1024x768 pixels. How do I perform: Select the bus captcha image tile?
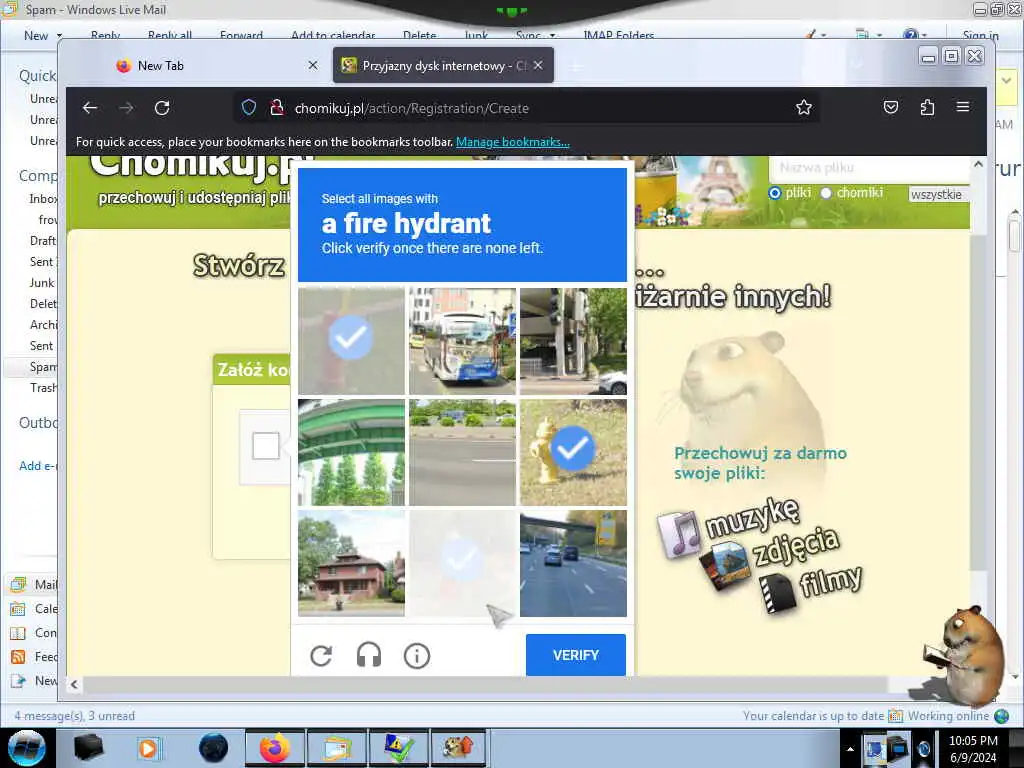(462, 341)
